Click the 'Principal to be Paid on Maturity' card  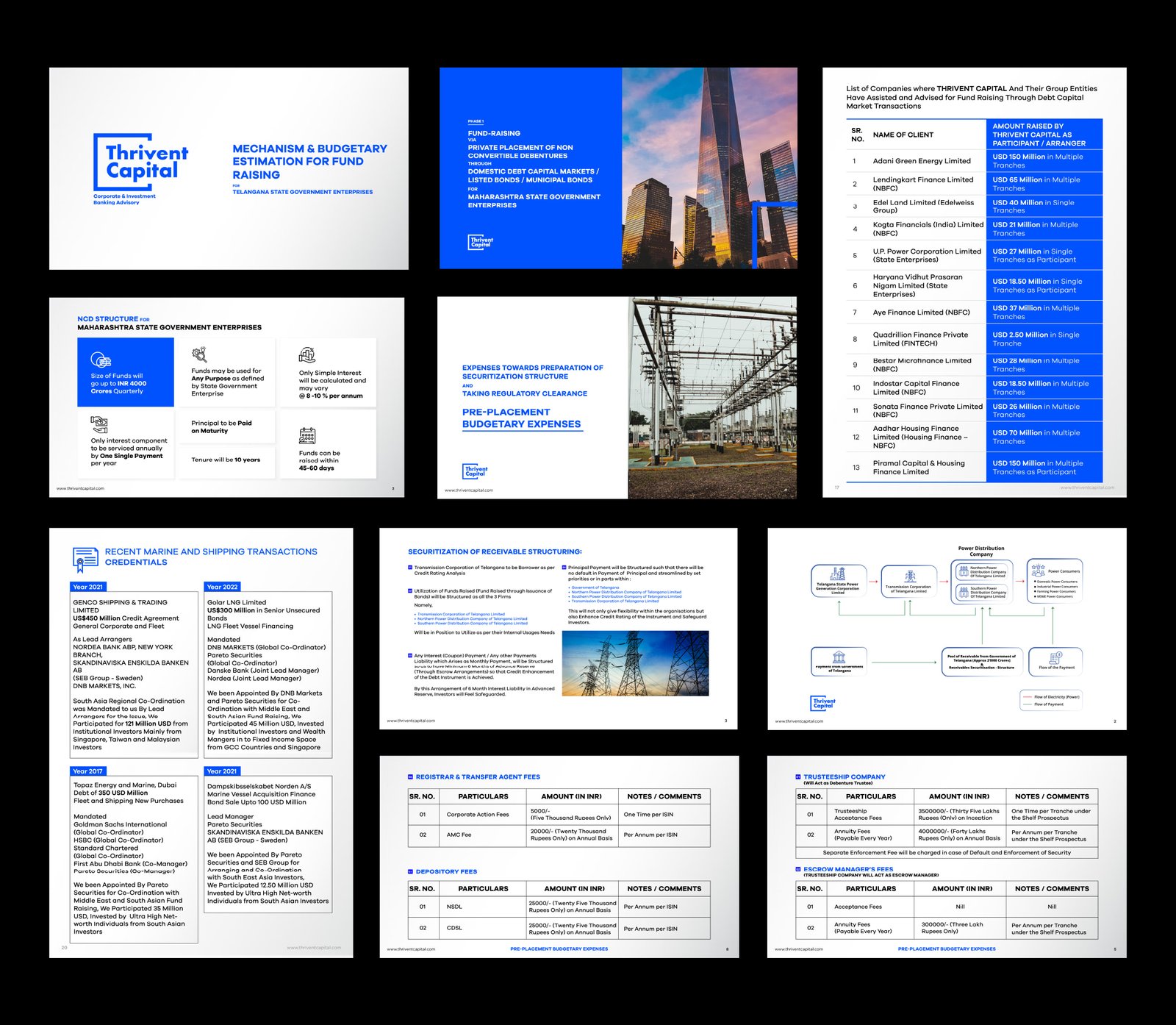click(x=226, y=427)
